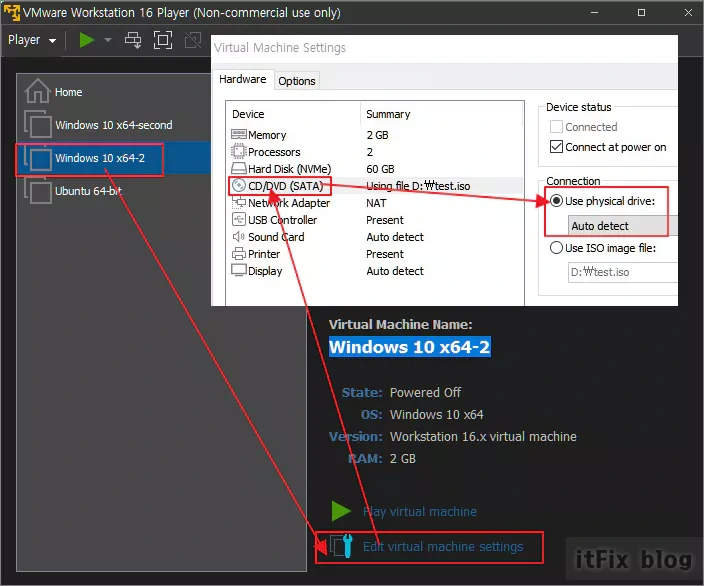Toggle Connect at power on checkbox
Screen dimensions: 704x586
pyautogui.click(x=556, y=147)
